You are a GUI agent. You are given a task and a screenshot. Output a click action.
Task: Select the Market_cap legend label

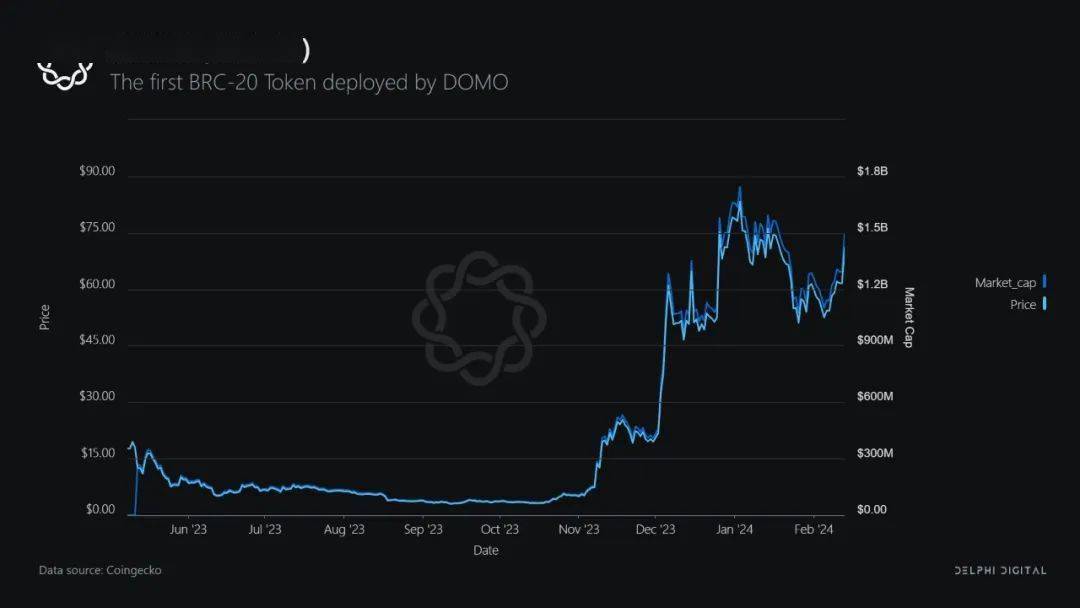pyautogui.click(x=1005, y=282)
